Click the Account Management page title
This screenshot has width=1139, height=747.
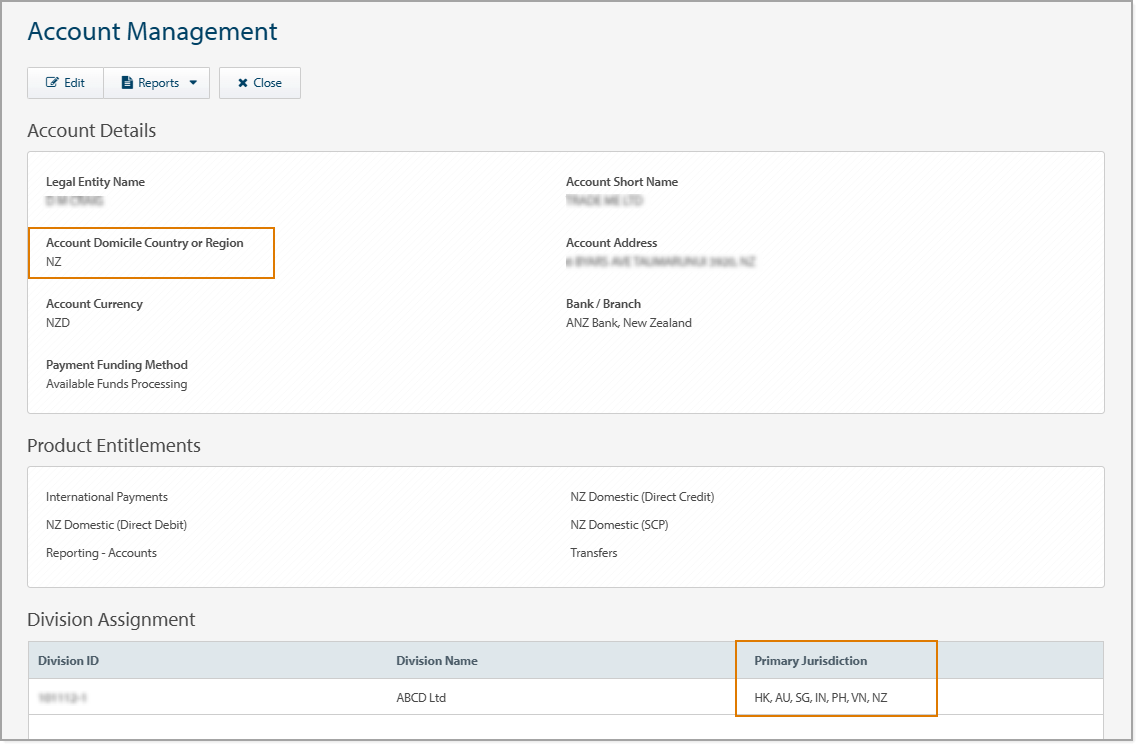[152, 32]
